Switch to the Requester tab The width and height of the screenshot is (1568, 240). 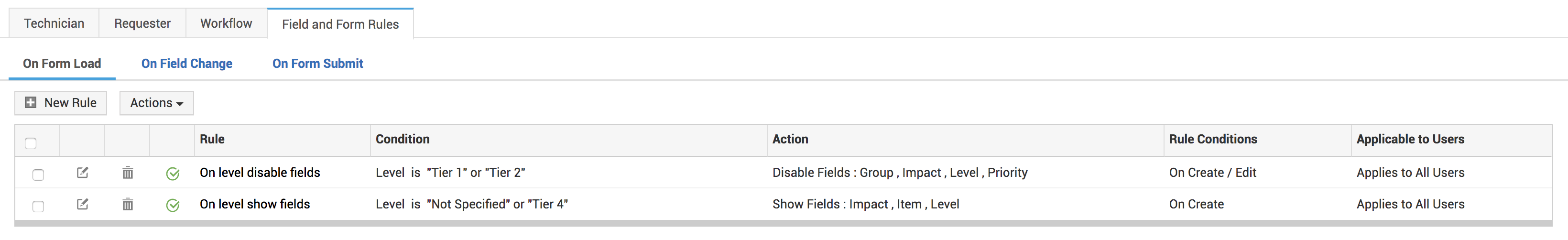pos(142,24)
